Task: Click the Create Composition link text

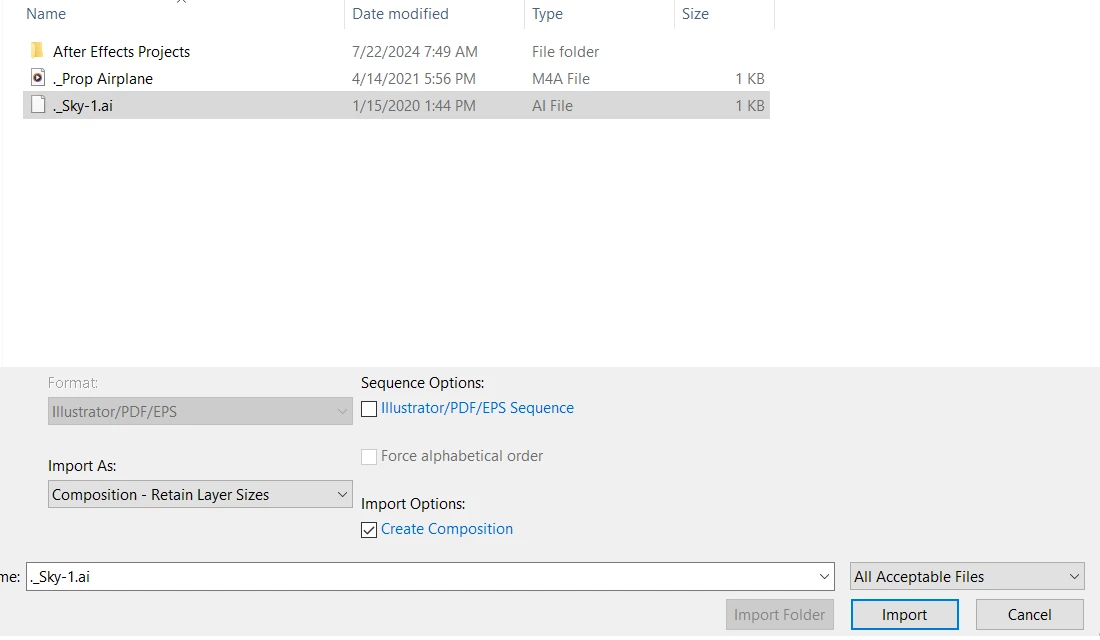Action: pyautogui.click(x=447, y=529)
